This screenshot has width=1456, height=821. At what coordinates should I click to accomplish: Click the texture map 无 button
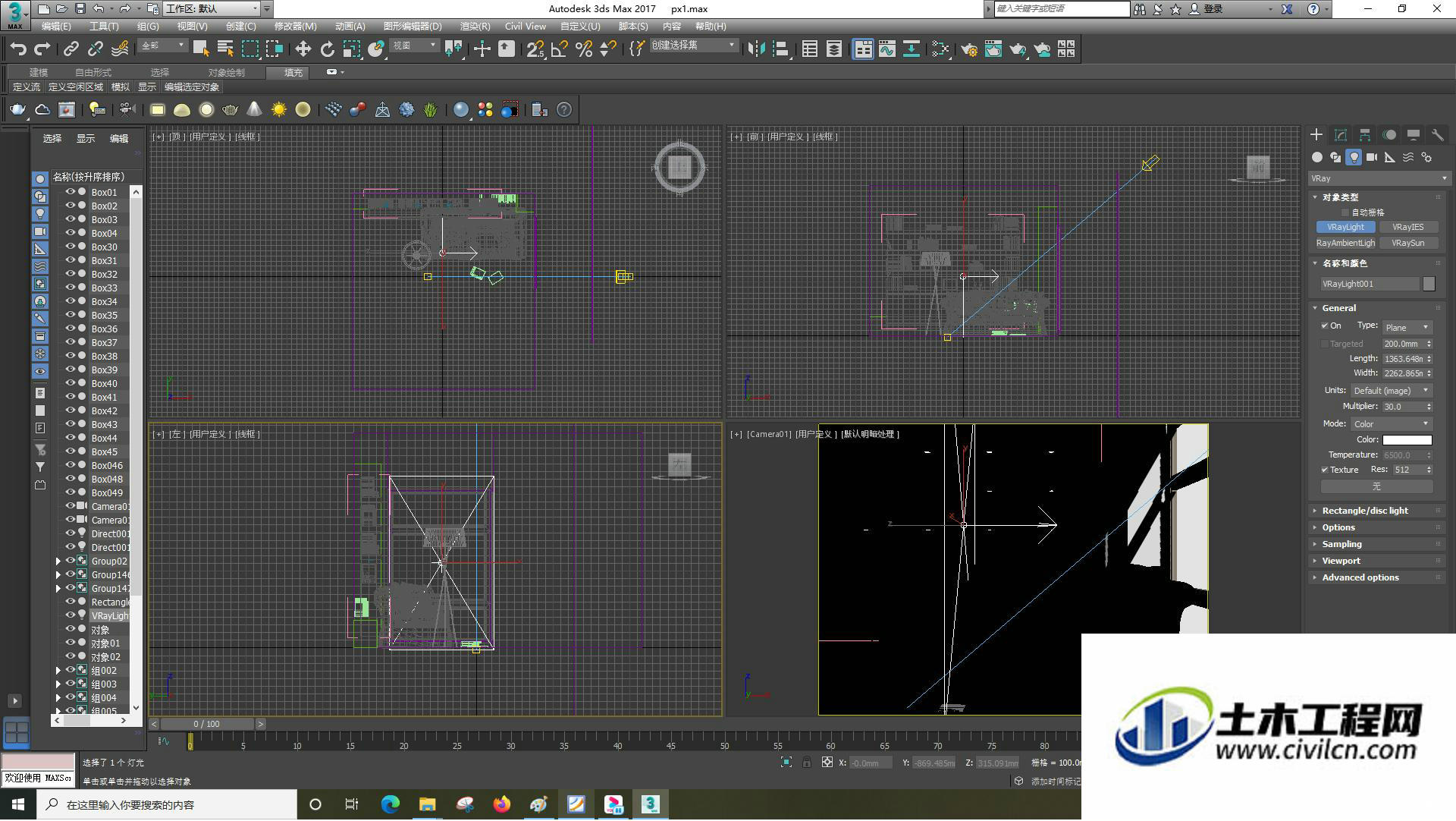(x=1376, y=487)
